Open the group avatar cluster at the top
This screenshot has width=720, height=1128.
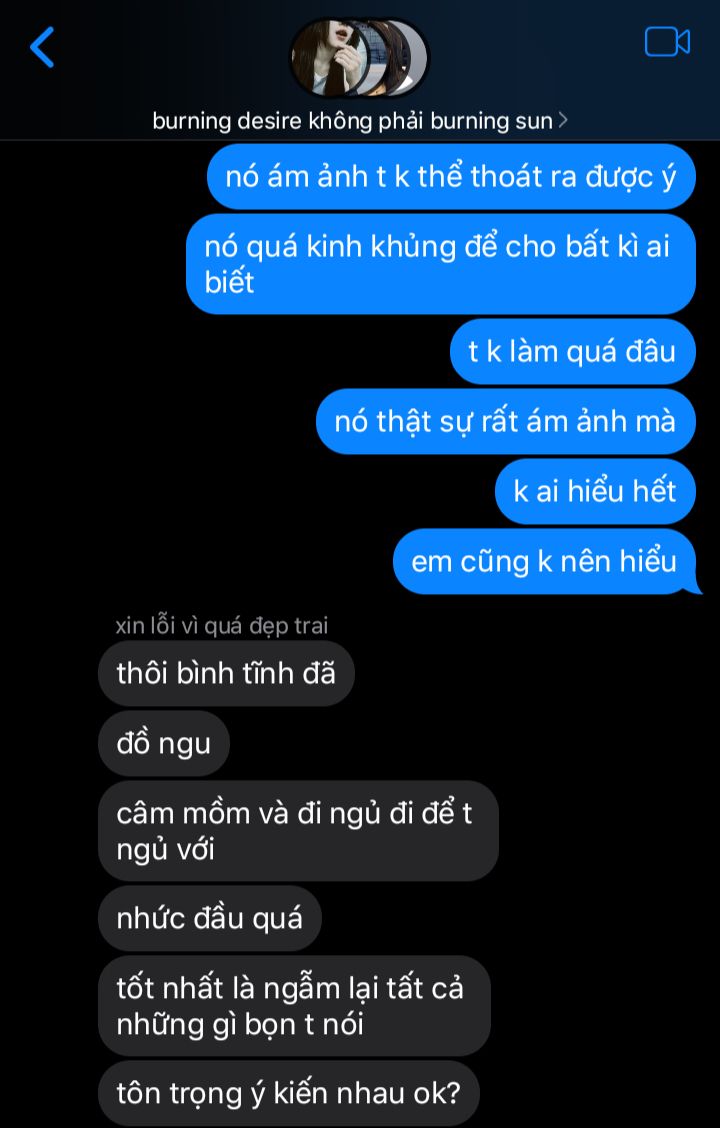pyautogui.click(x=358, y=58)
